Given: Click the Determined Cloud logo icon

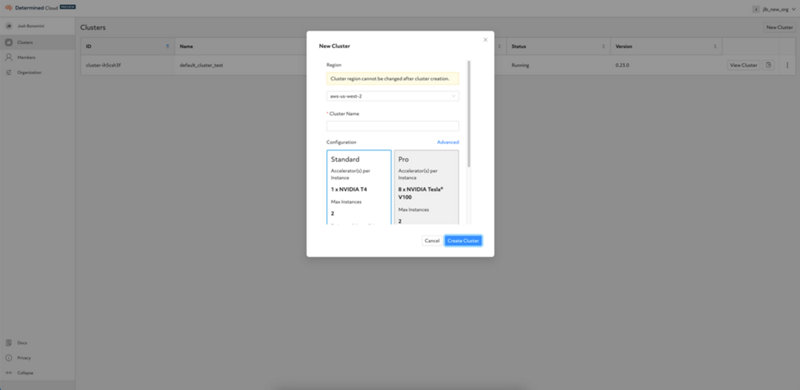Looking at the screenshot, I should 8,8.
